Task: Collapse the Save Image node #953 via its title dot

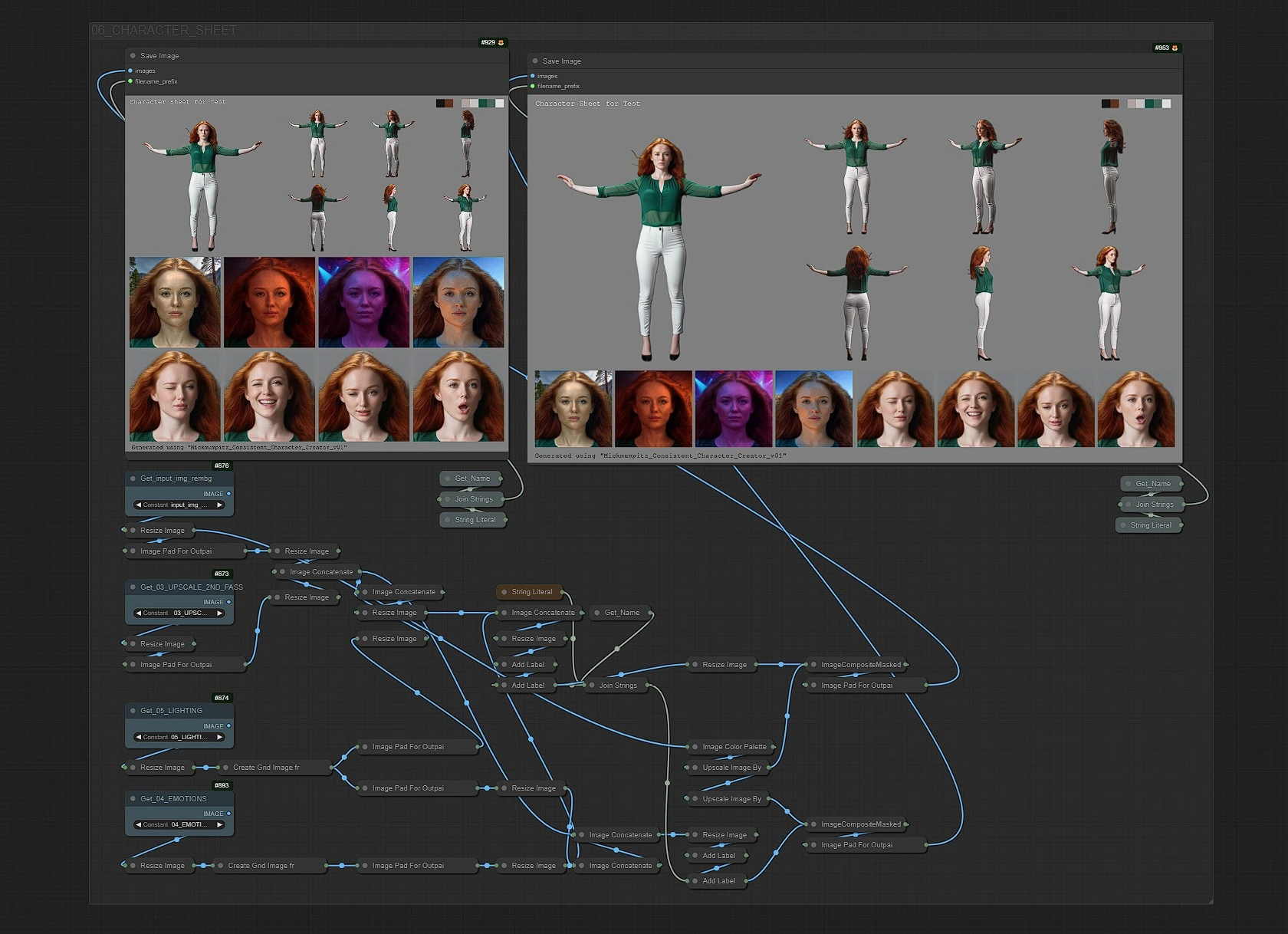Action: pyautogui.click(x=535, y=61)
